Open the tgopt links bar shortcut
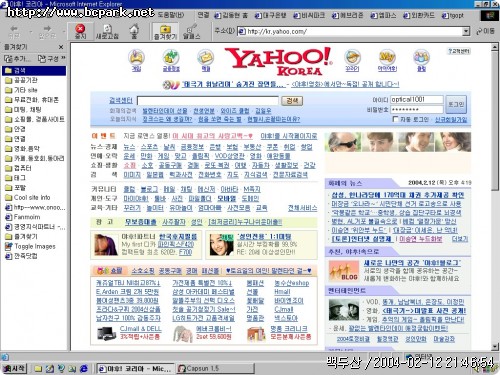The height and width of the screenshot is (375, 500). coord(453,15)
